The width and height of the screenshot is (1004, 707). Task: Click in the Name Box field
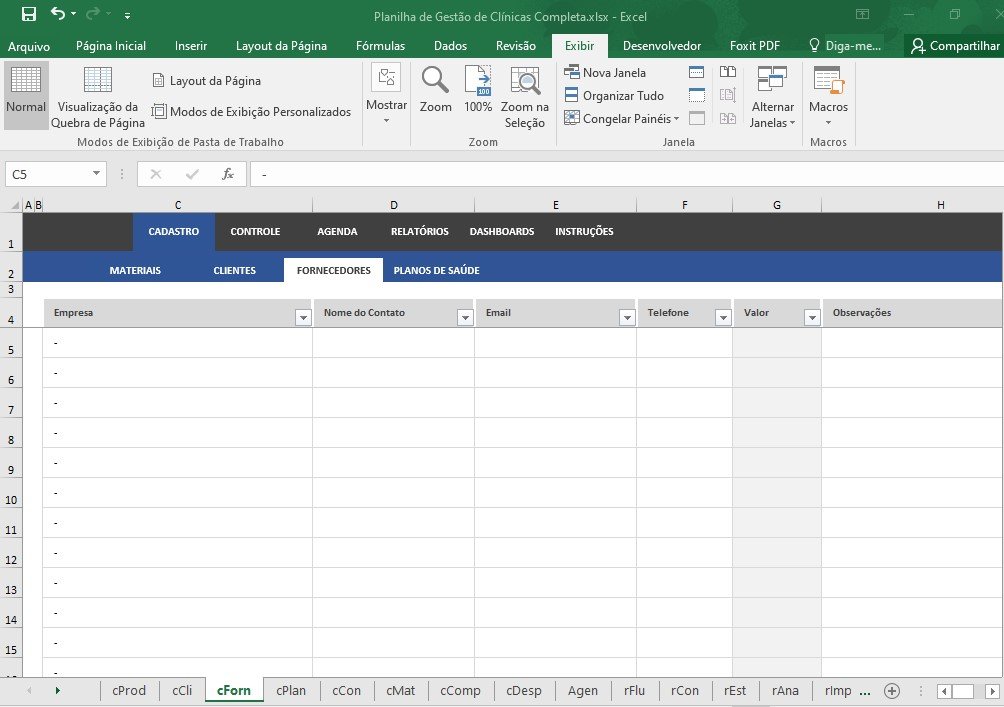[48, 174]
